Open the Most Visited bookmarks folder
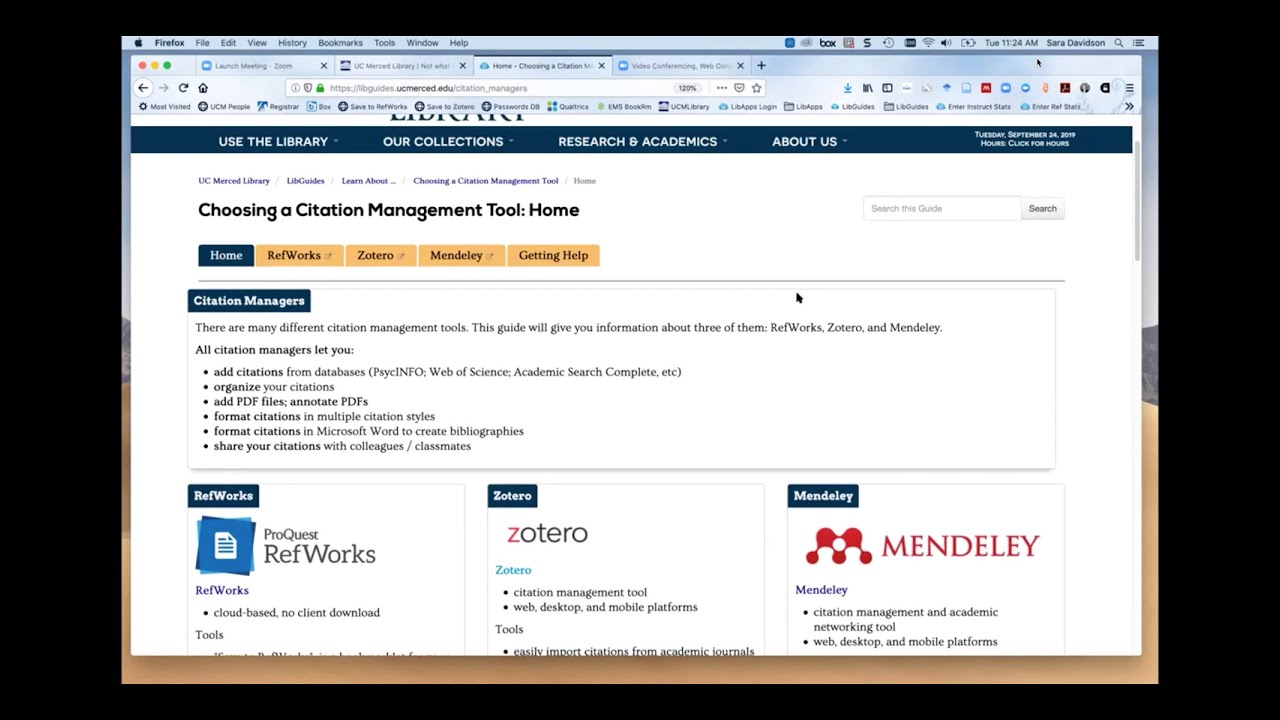1280x720 pixels. (164, 106)
